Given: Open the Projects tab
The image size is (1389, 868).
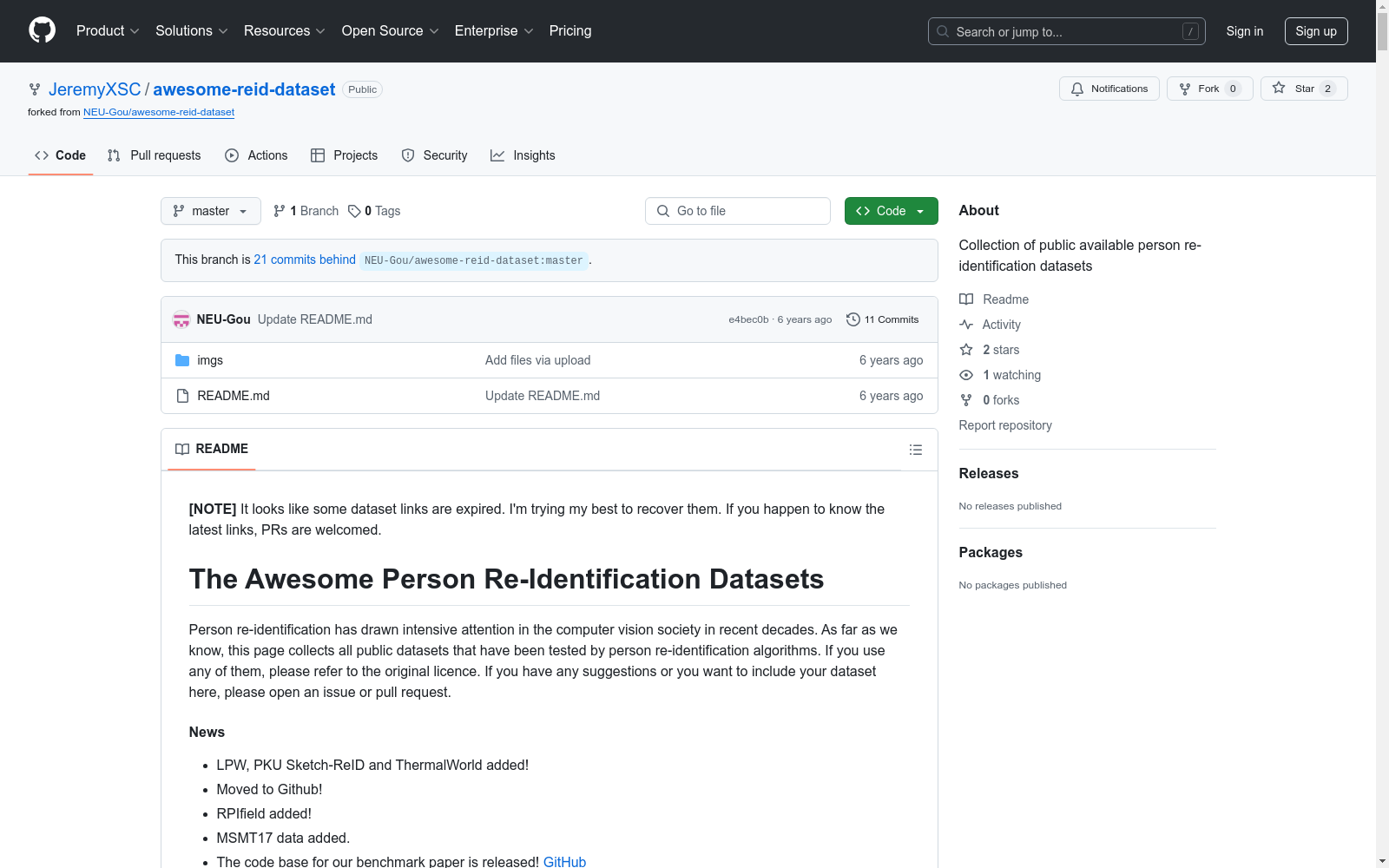Looking at the screenshot, I should pyautogui.click(x=345, y=155).
